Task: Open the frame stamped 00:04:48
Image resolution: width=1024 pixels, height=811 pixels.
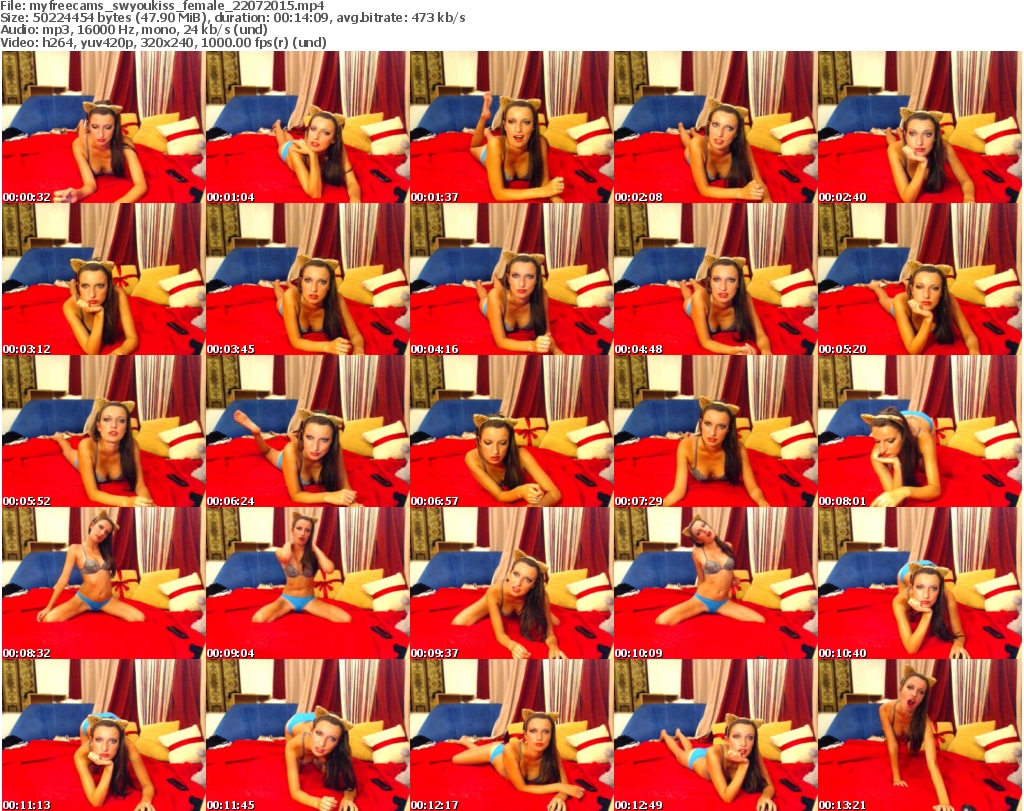Action: 715,279
